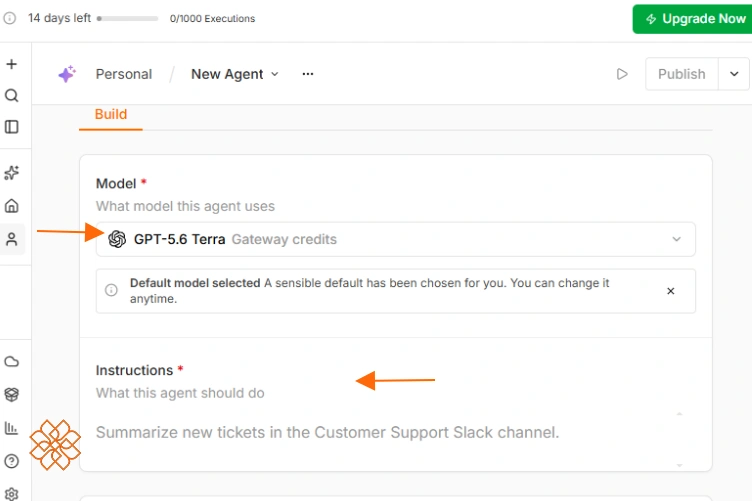Click the executions usage progress bar

coord(128,19)
